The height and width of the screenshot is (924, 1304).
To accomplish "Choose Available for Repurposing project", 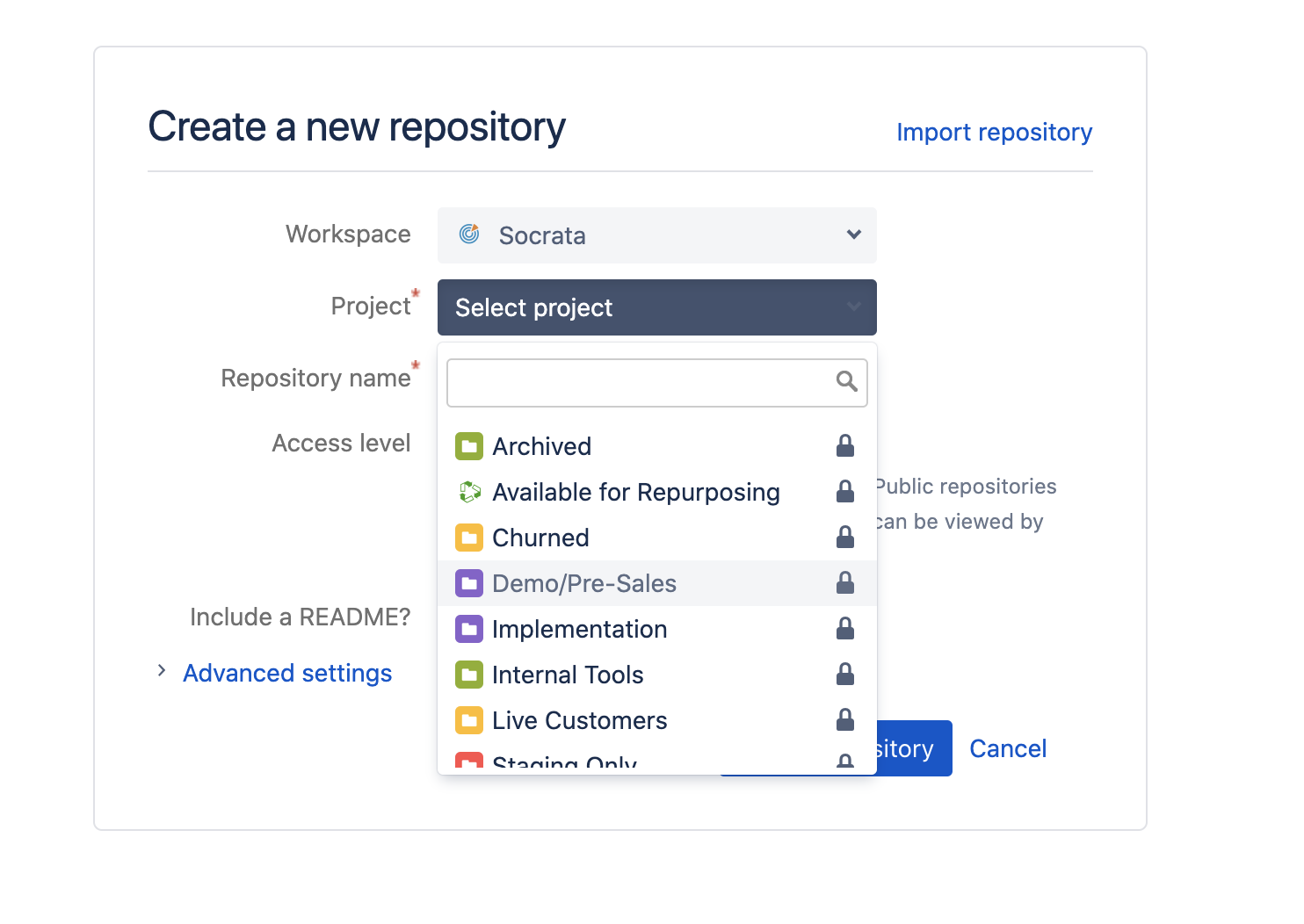I will coord(657,492).
